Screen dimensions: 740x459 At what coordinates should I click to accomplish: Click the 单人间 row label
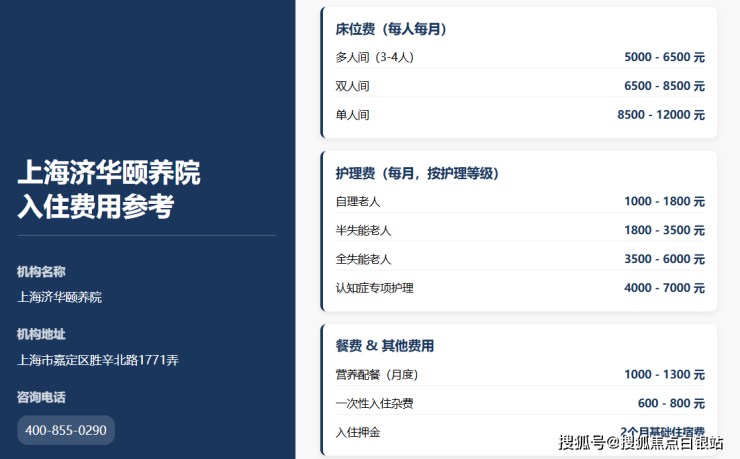tap(353, 115)
